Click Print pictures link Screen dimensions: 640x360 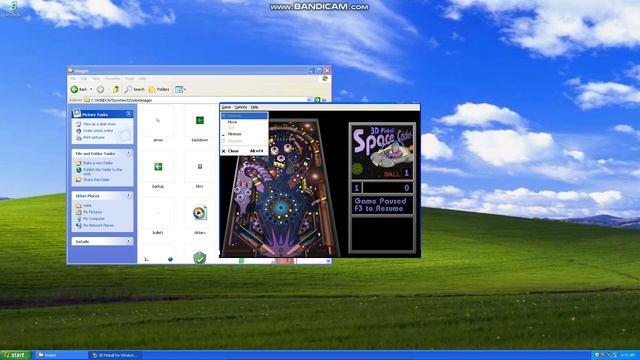(x=91, y=138)
